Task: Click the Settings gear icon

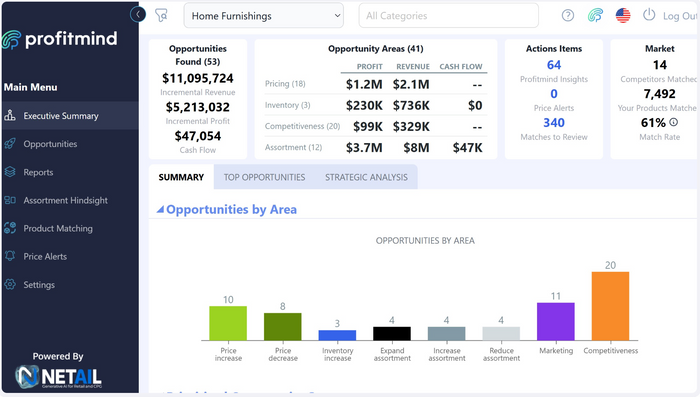Action: [x=10, y=284]
